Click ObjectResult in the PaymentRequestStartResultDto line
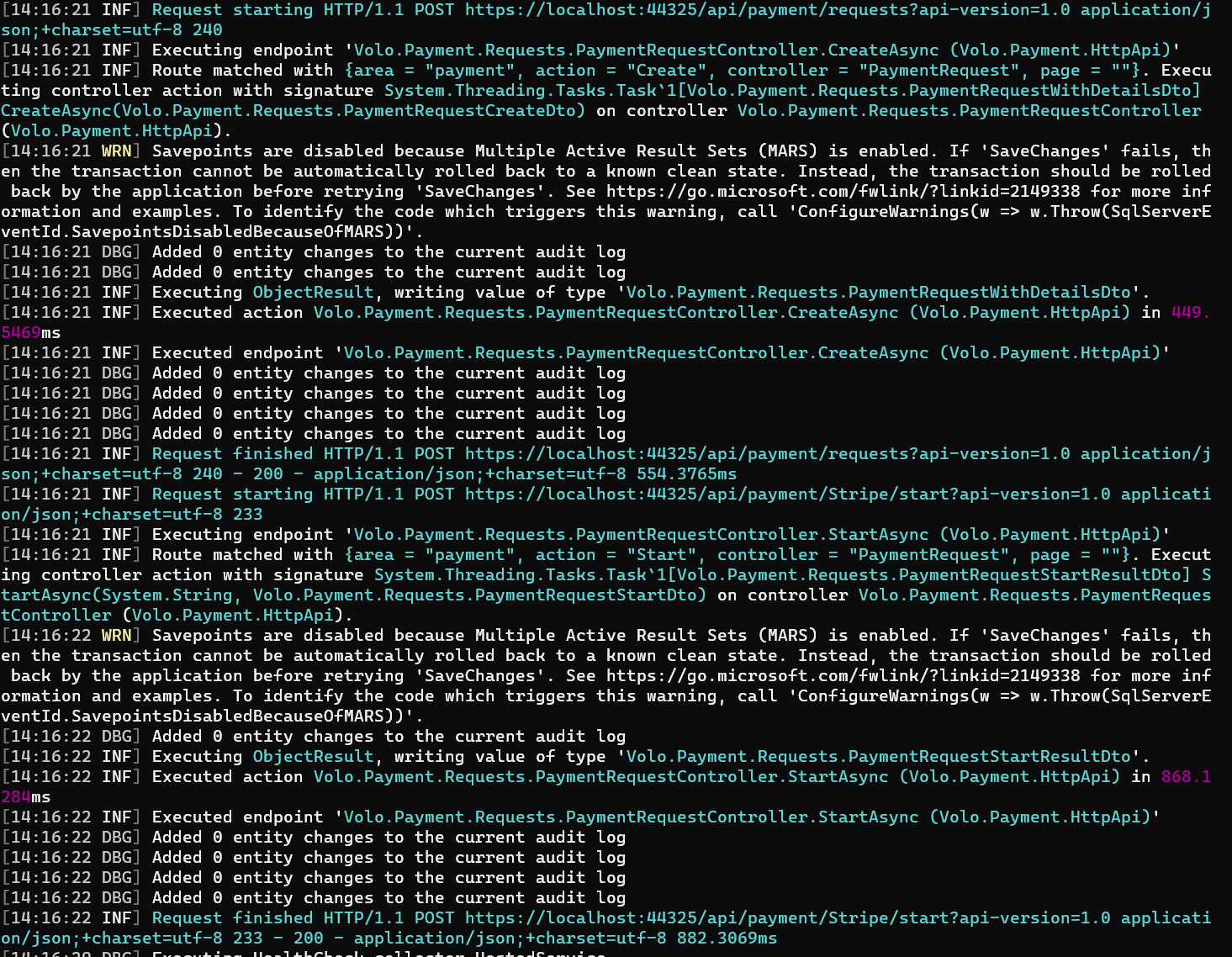This screenshot has width=1232, height=957. (x=313, y=757)
